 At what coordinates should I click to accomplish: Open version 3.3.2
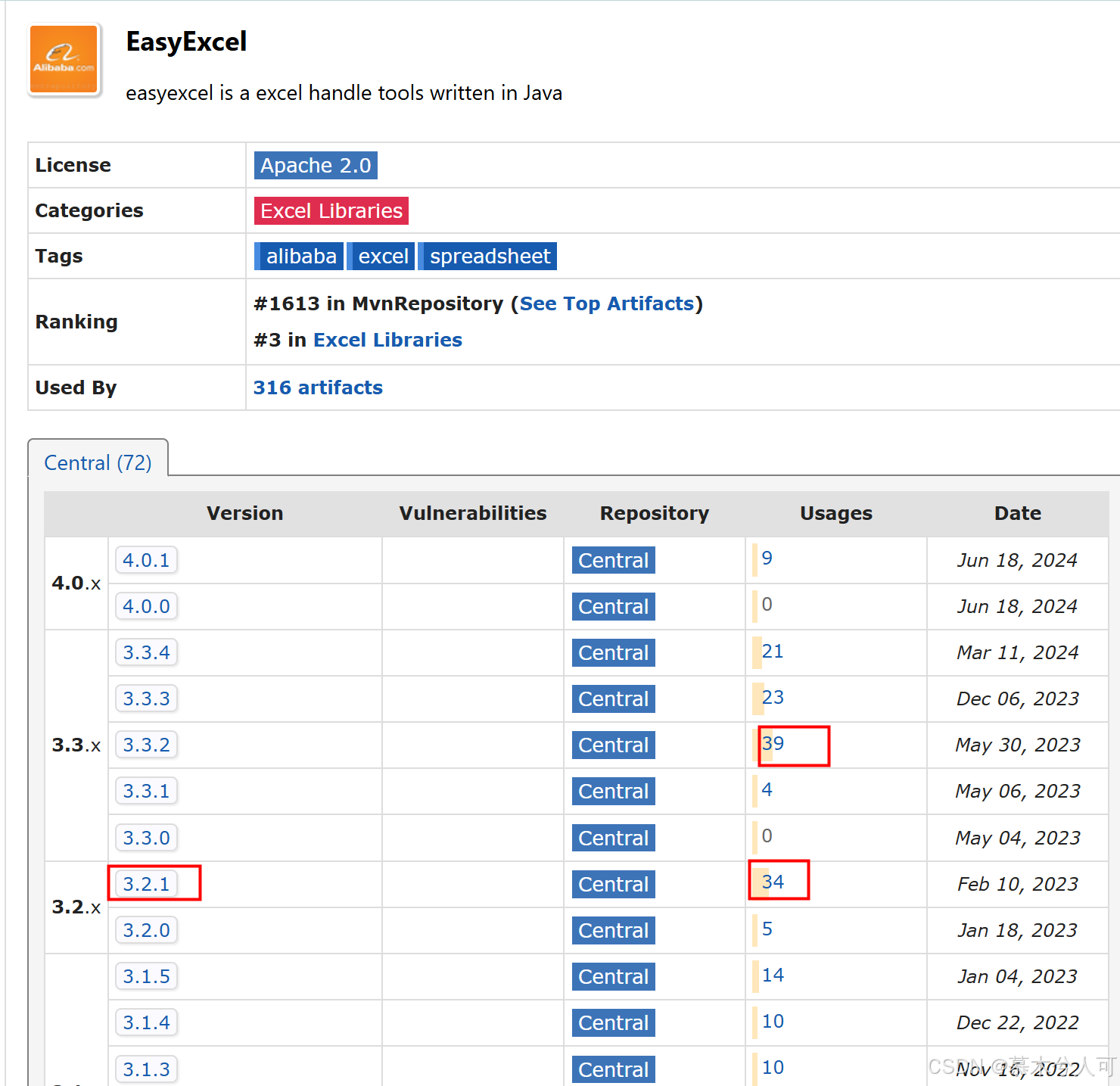point(146,745)
